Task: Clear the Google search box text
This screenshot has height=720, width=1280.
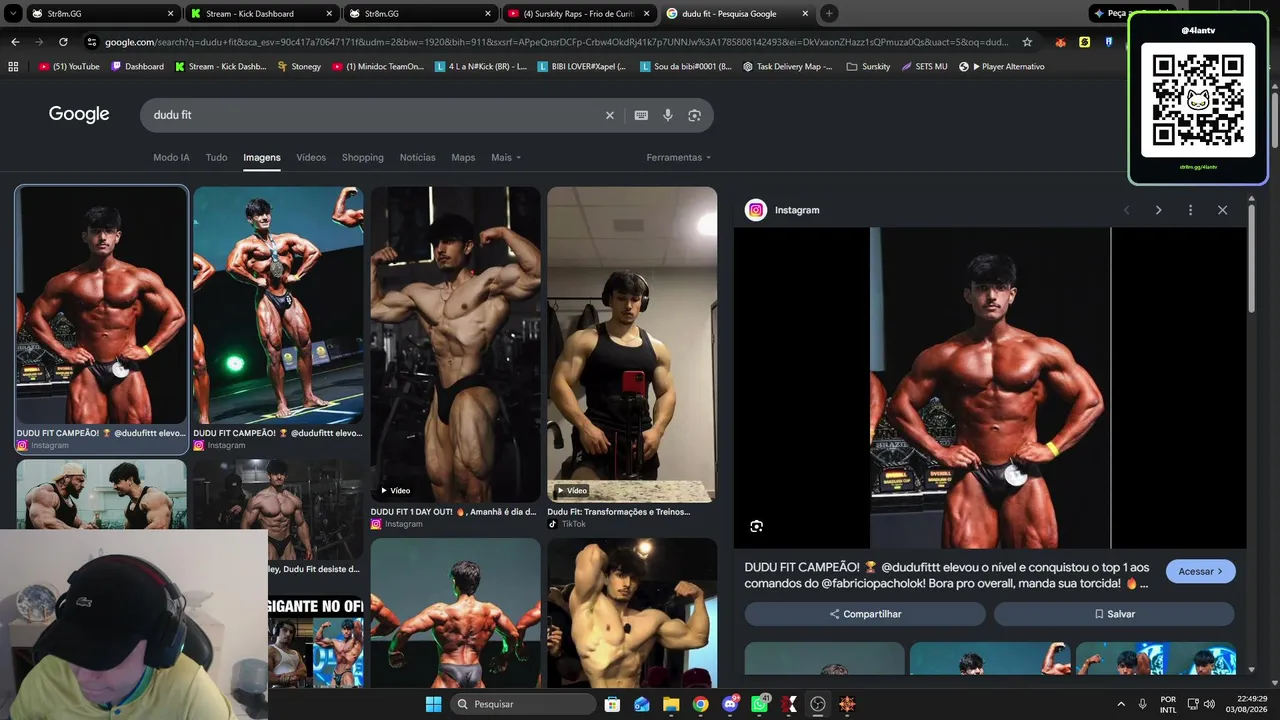Action: coord(610,115)
